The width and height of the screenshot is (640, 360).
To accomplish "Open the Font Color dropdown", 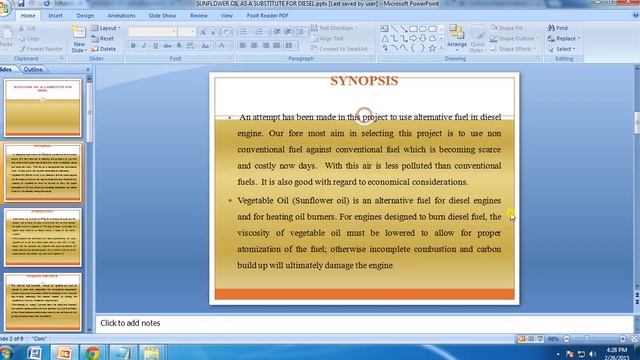I will 223,46.
